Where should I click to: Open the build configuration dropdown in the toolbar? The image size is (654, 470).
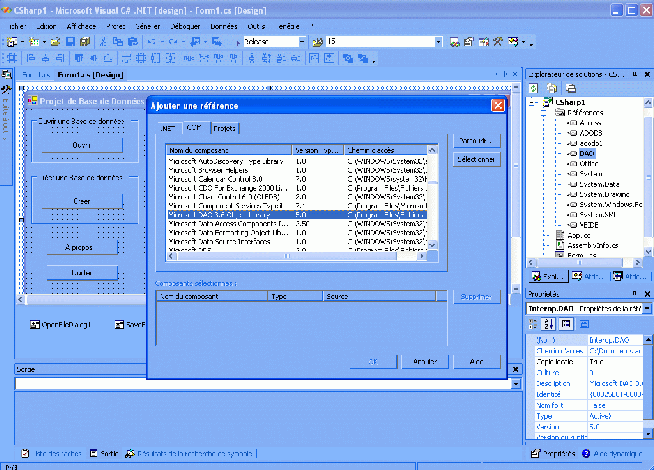[x=302, y=42]
